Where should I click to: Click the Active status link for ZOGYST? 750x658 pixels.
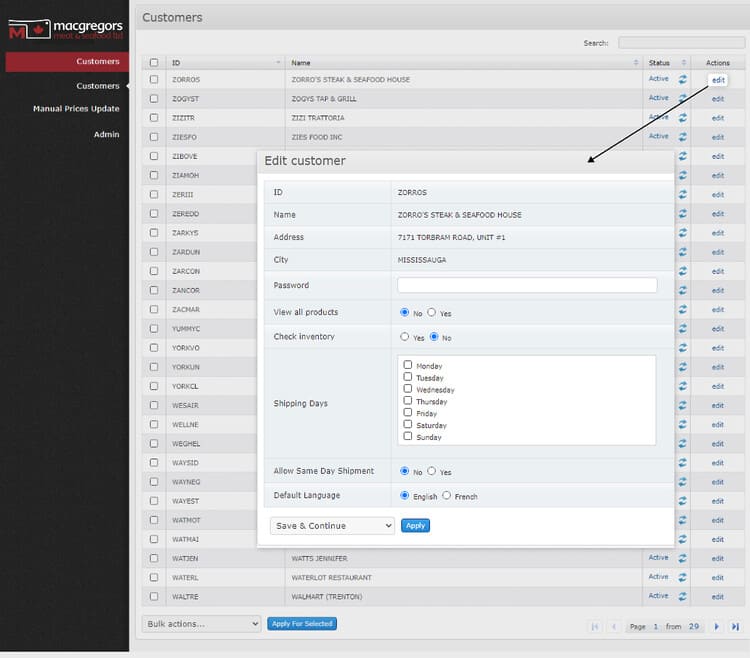point(659,98)
